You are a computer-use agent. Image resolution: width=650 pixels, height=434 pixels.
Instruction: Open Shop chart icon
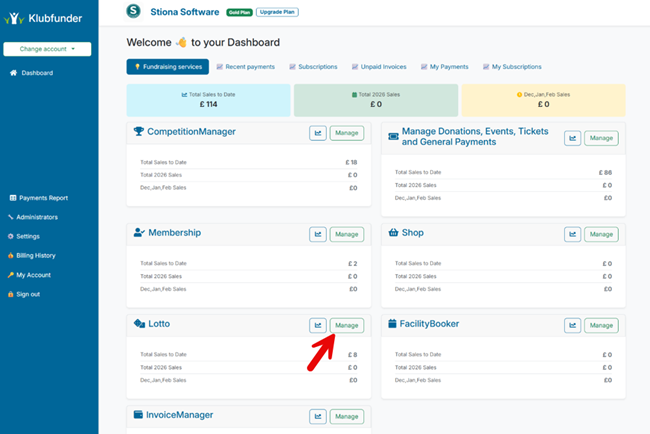[x=572, y=234]
